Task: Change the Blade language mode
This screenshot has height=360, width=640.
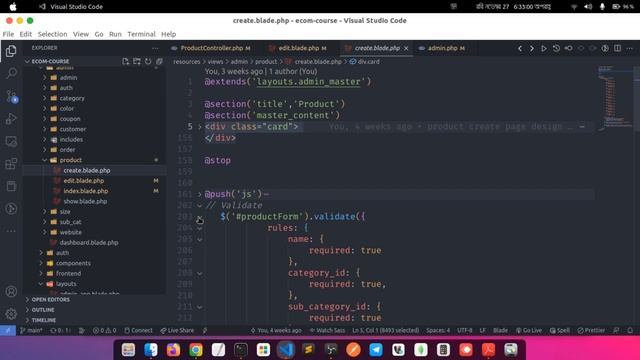Action: click(500, 330)
